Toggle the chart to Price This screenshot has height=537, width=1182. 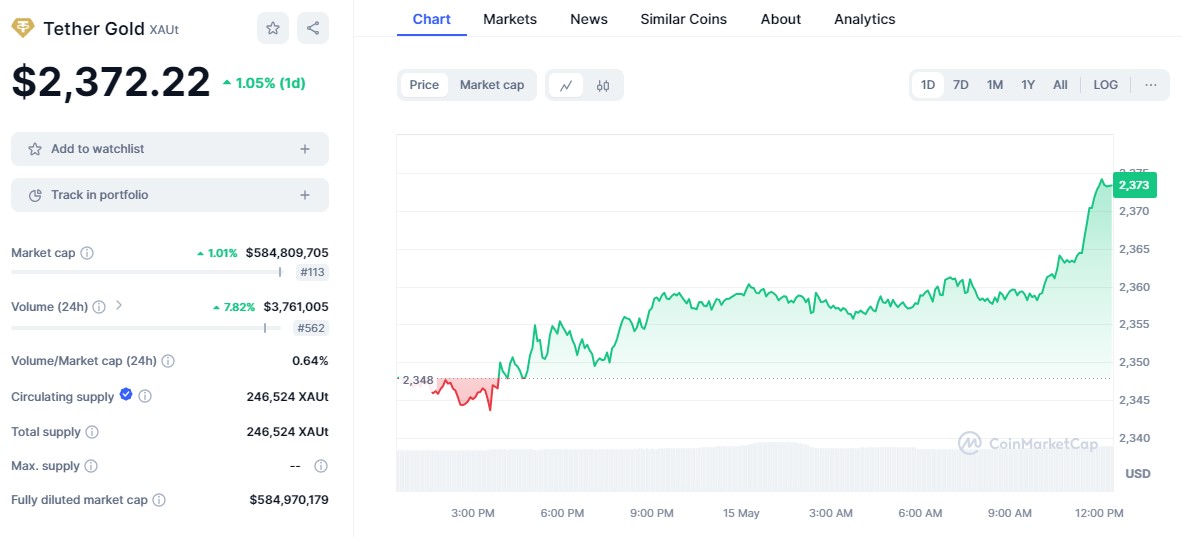(x=424, y=85)
